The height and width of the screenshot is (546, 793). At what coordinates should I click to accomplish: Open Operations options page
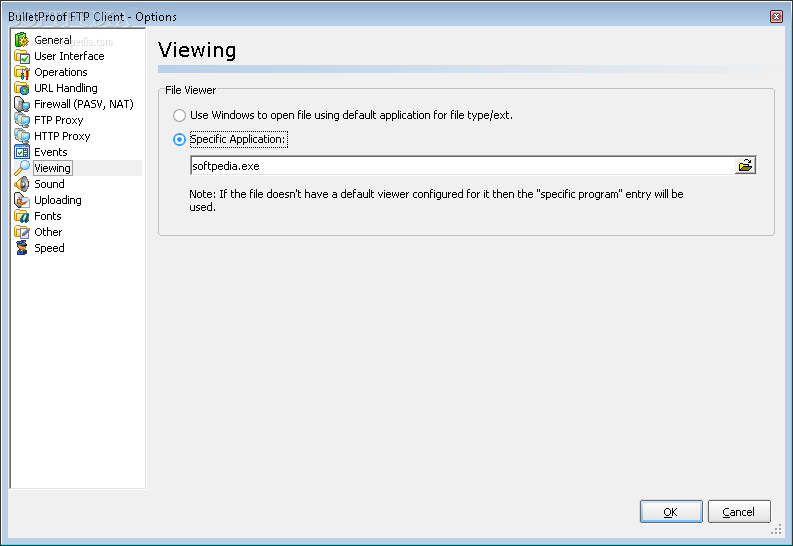tap(61, 72)
